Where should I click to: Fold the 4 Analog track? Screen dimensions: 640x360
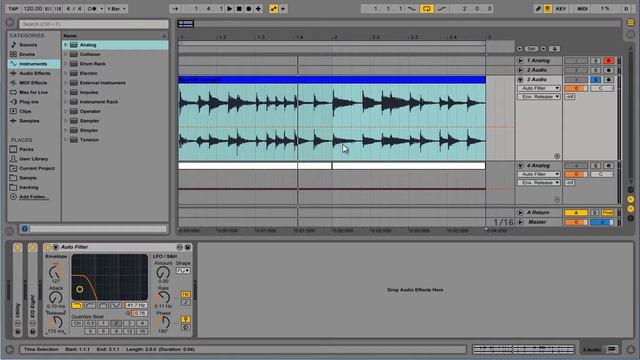point(520,166)
